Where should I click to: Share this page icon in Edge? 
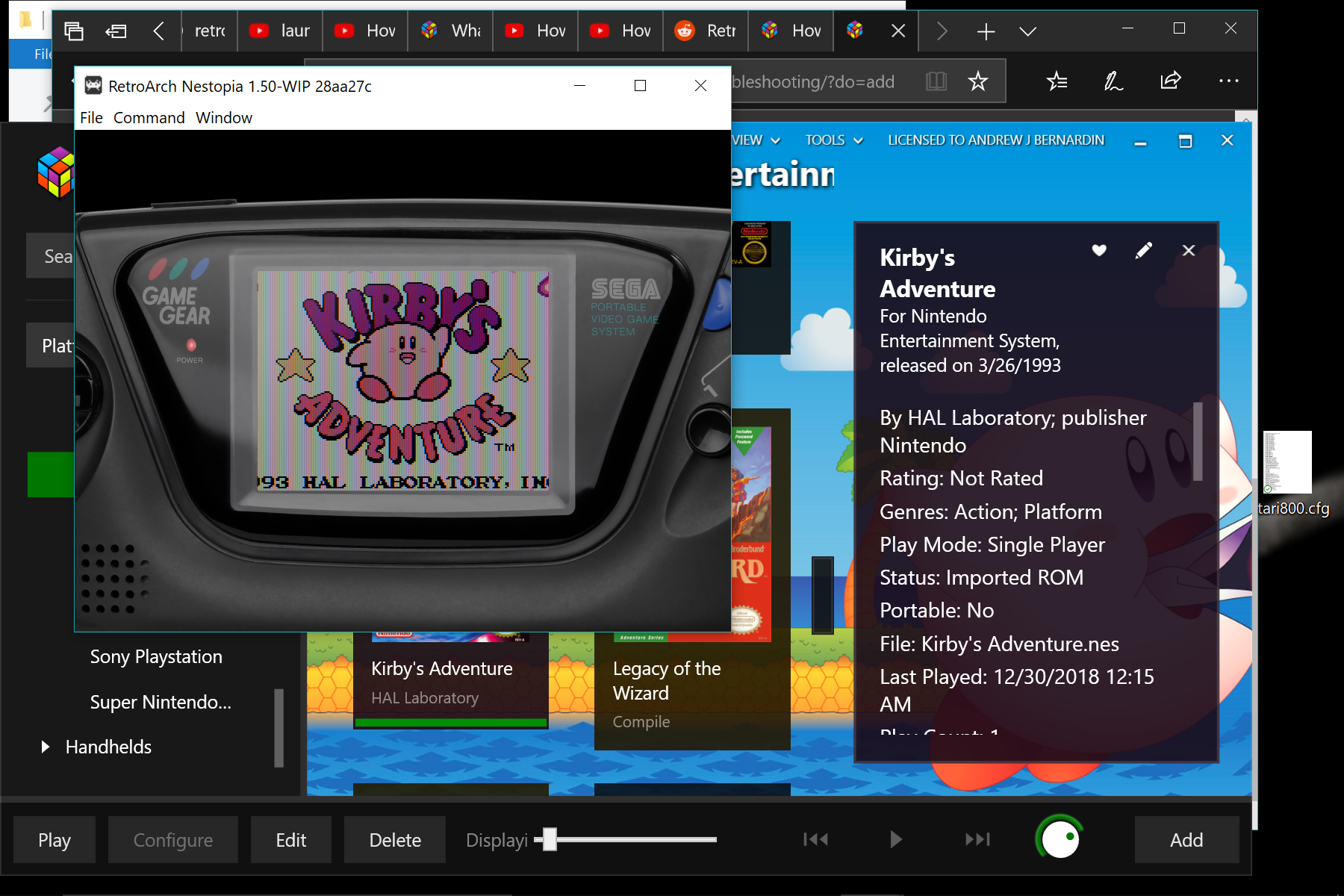coord(1170,81)
